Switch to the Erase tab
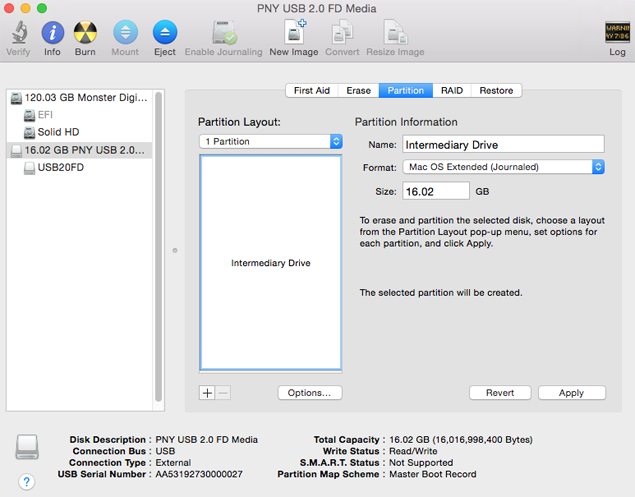 coord(358,90)
